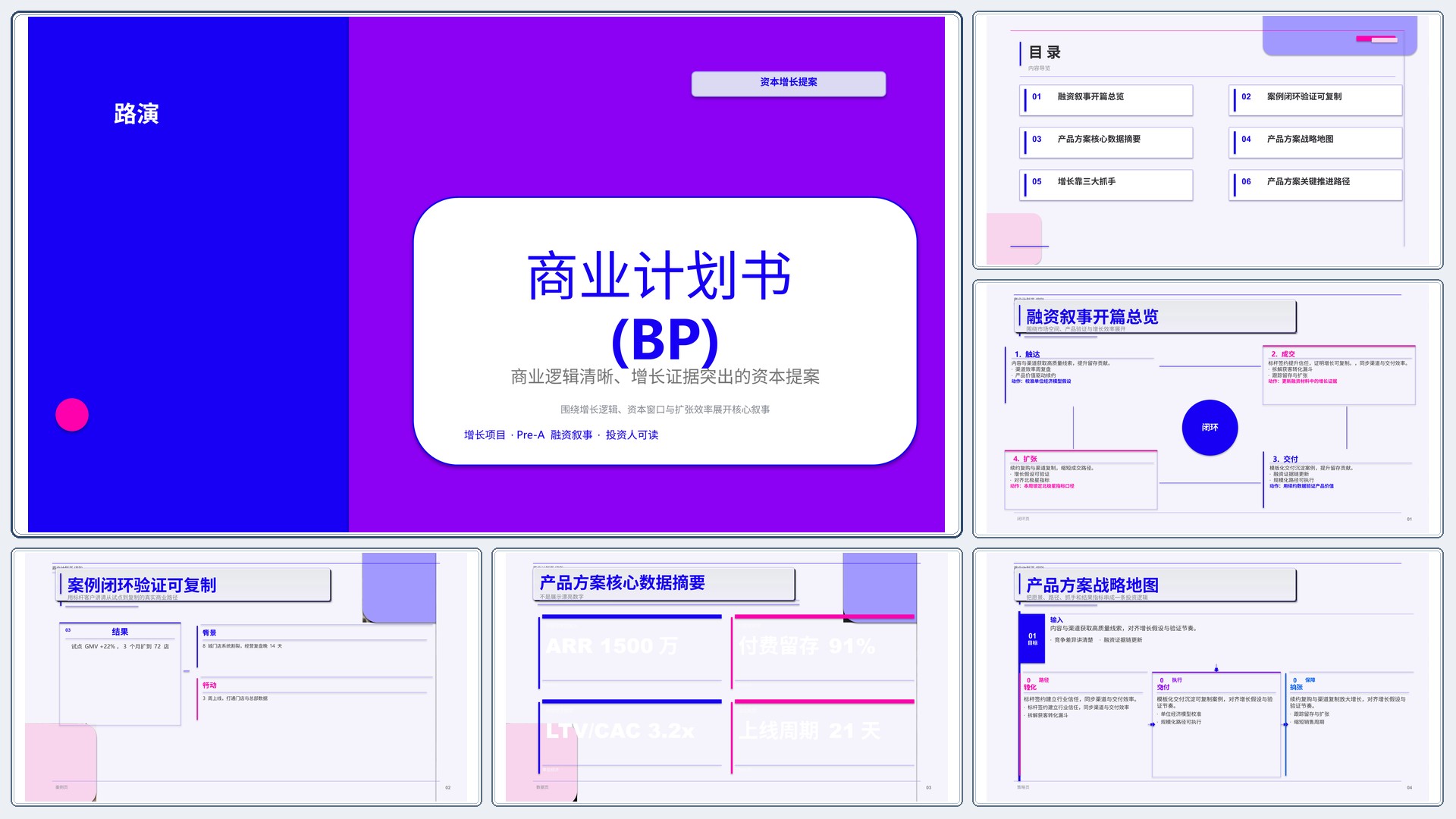
Task: Click contents entry 04 产品方案战略地图
Action: pos(1316,143)
